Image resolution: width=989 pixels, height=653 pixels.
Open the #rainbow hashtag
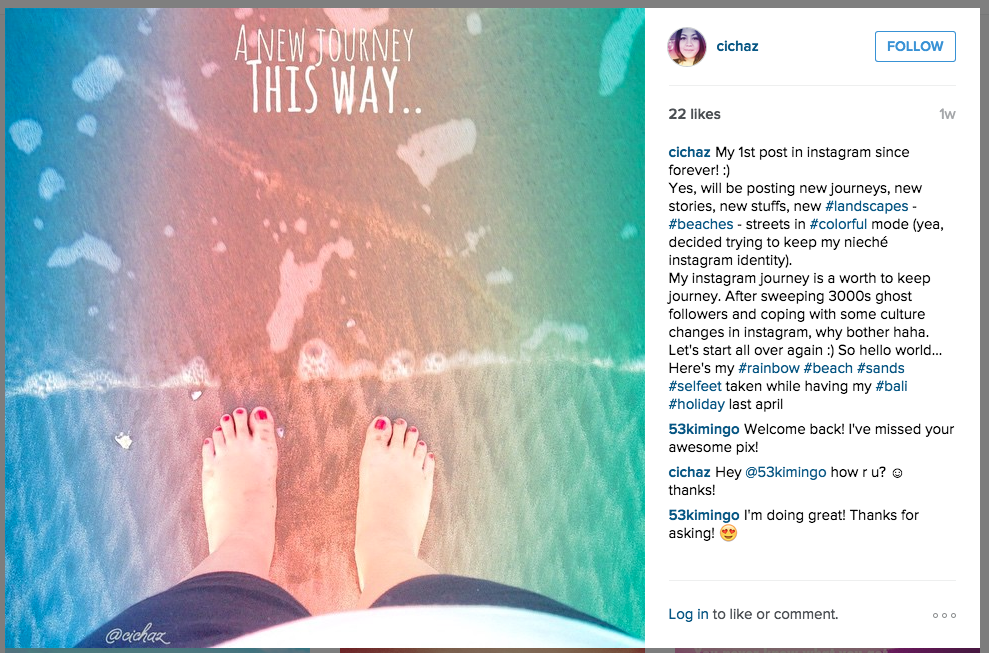(x=768, y=368)
